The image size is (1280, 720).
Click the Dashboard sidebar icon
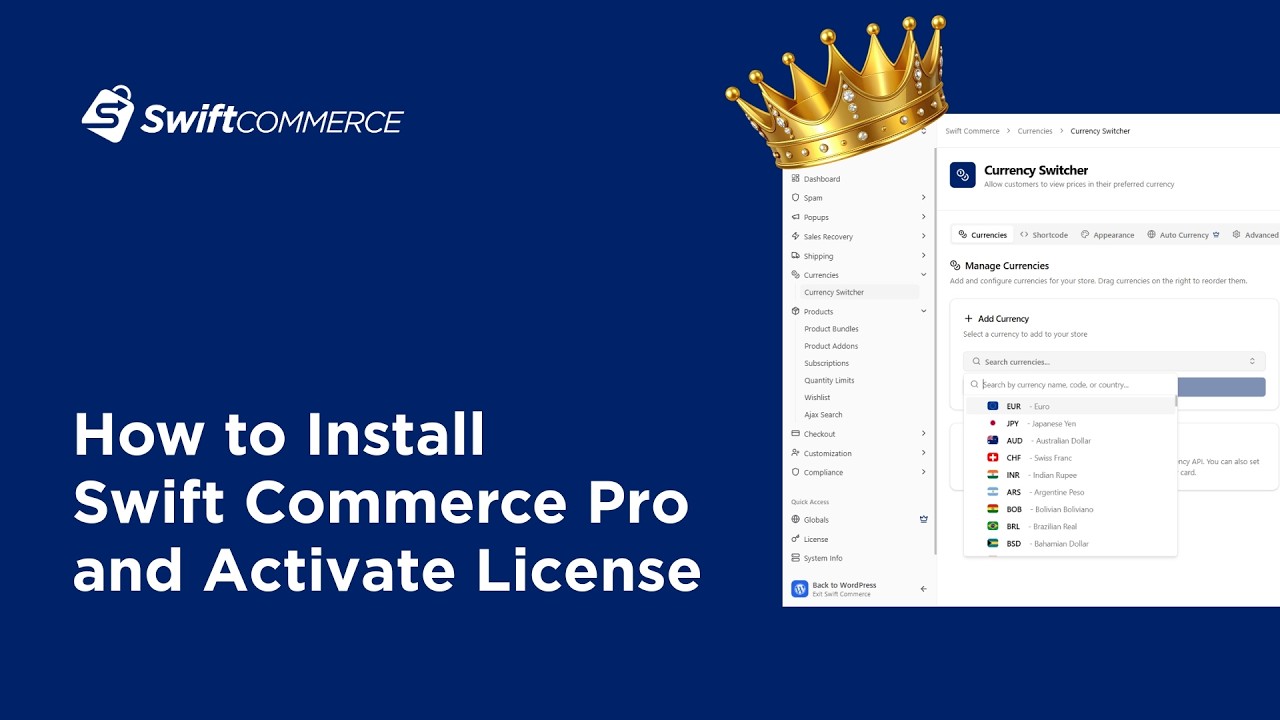795,179
